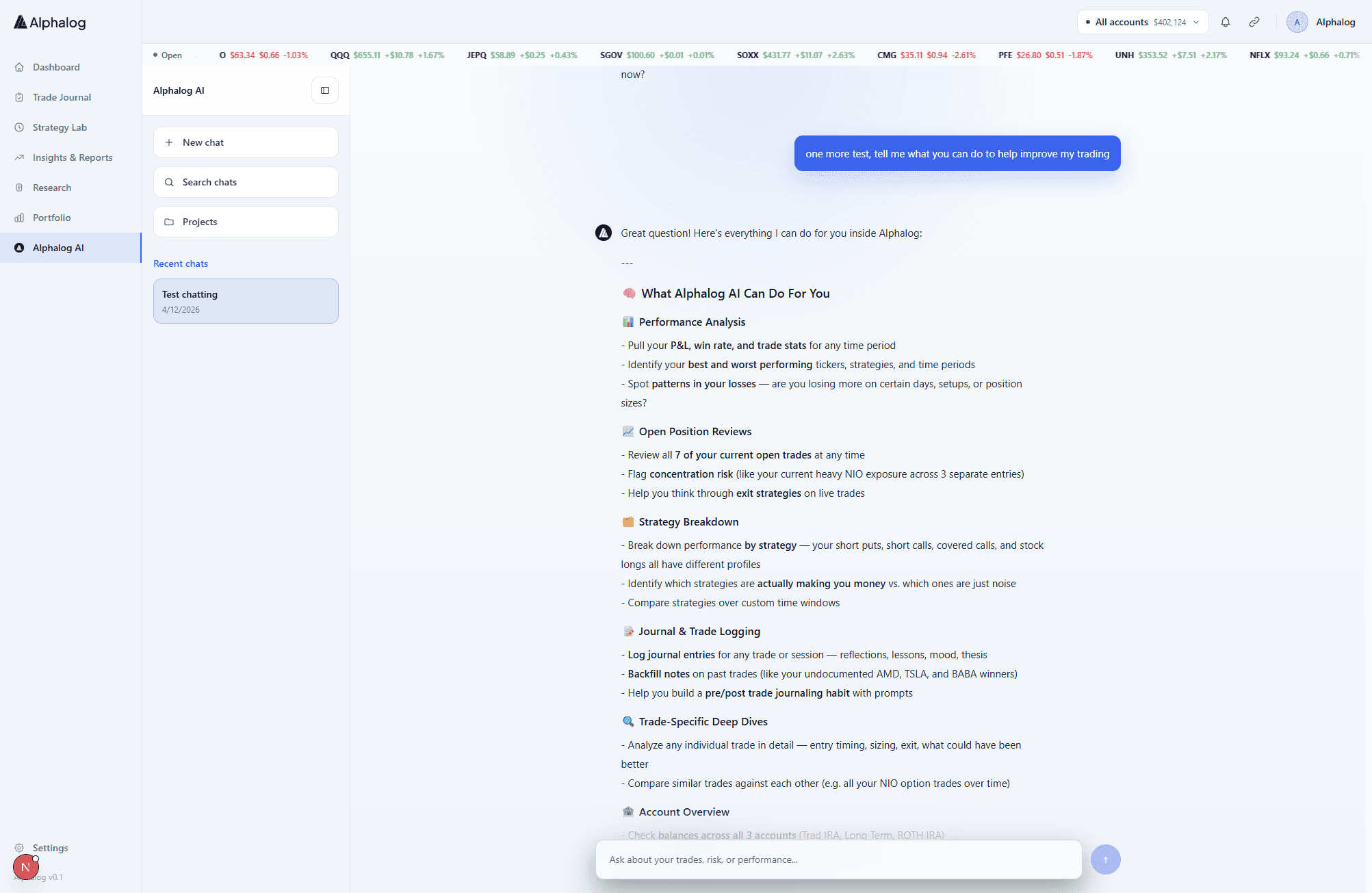1372x893 pixels.
Task: Click the PFE ticker quote
Action: (1046, 55)
